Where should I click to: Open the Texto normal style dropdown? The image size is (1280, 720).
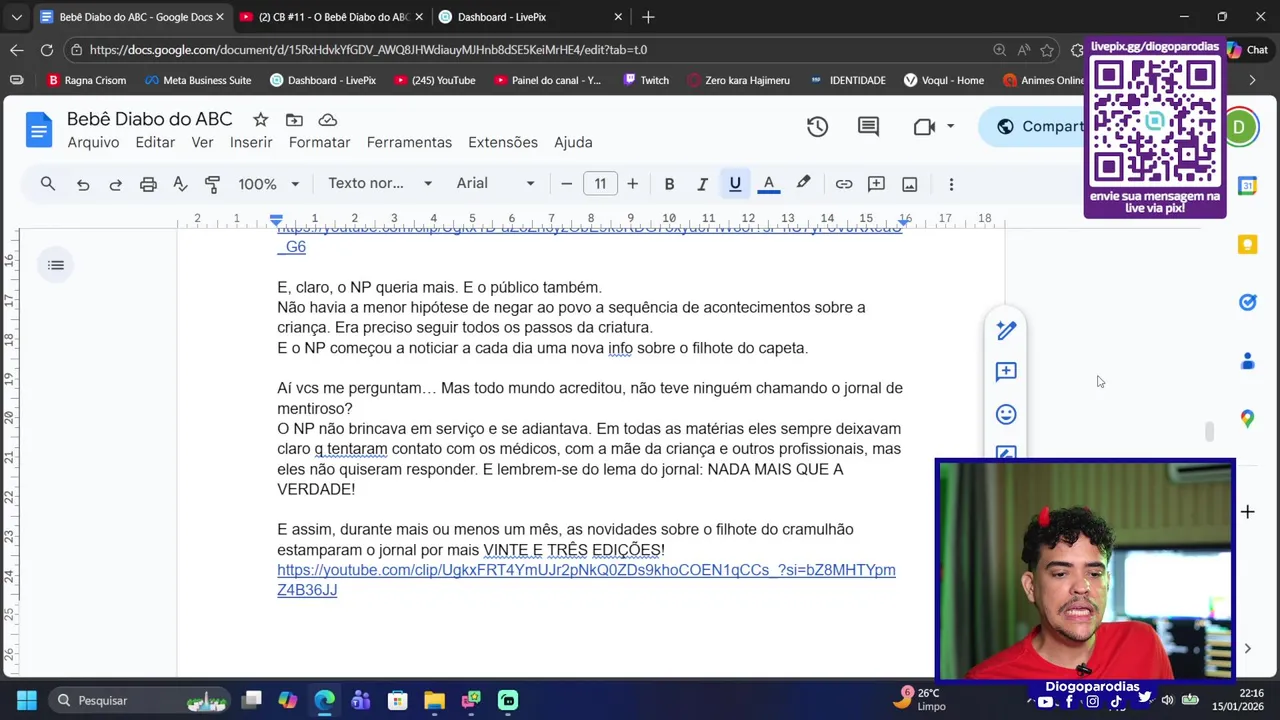point(380,184)
